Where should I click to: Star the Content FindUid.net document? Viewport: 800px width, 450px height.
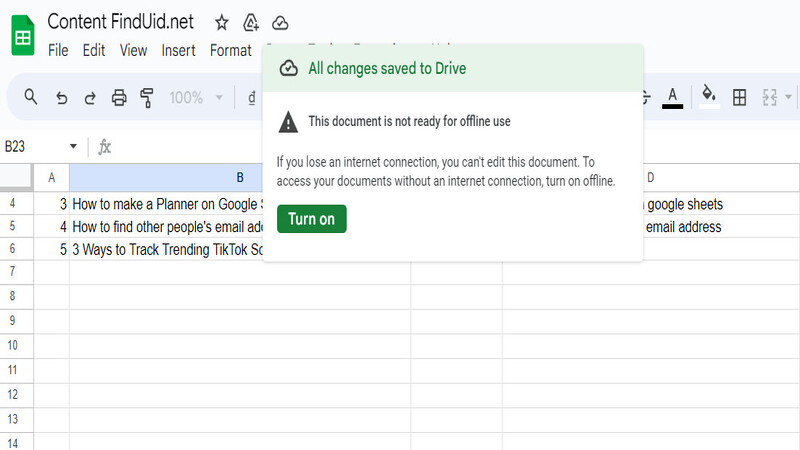coord(221,22)
